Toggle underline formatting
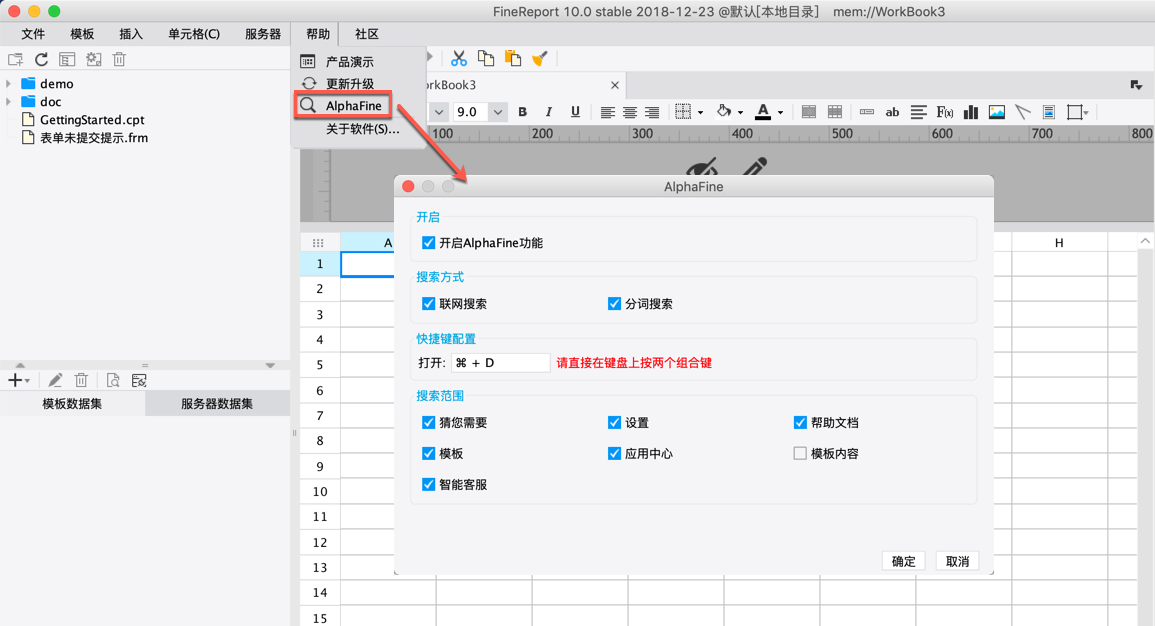1155x626 pixels. (575, 112)
